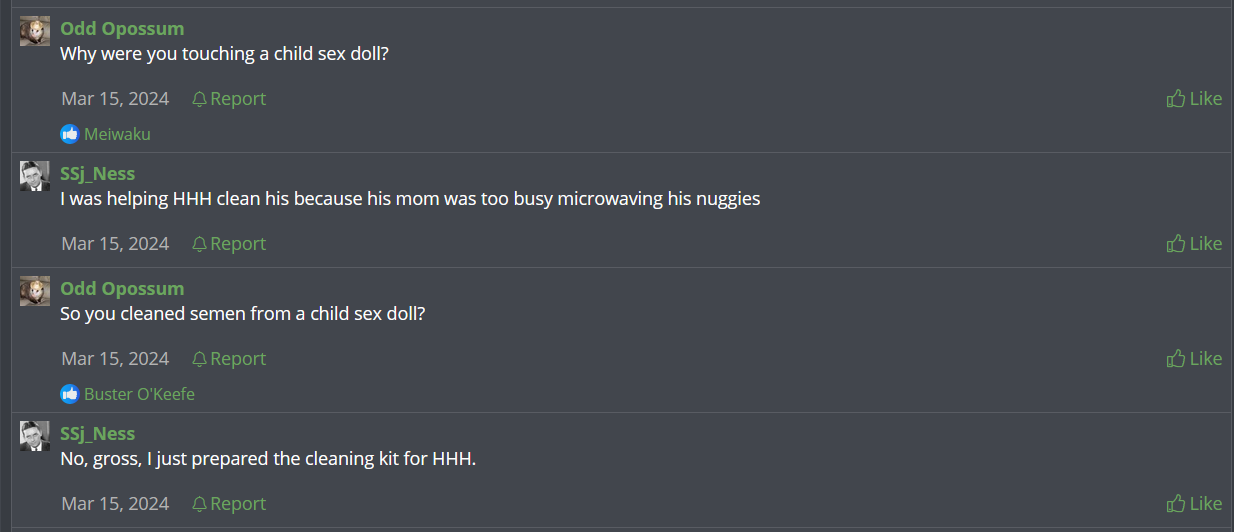The height and width of the screenshot is (532, 1234).
Task: Open the Odd Opossum username on the first comment
Action: pos(122,28)
